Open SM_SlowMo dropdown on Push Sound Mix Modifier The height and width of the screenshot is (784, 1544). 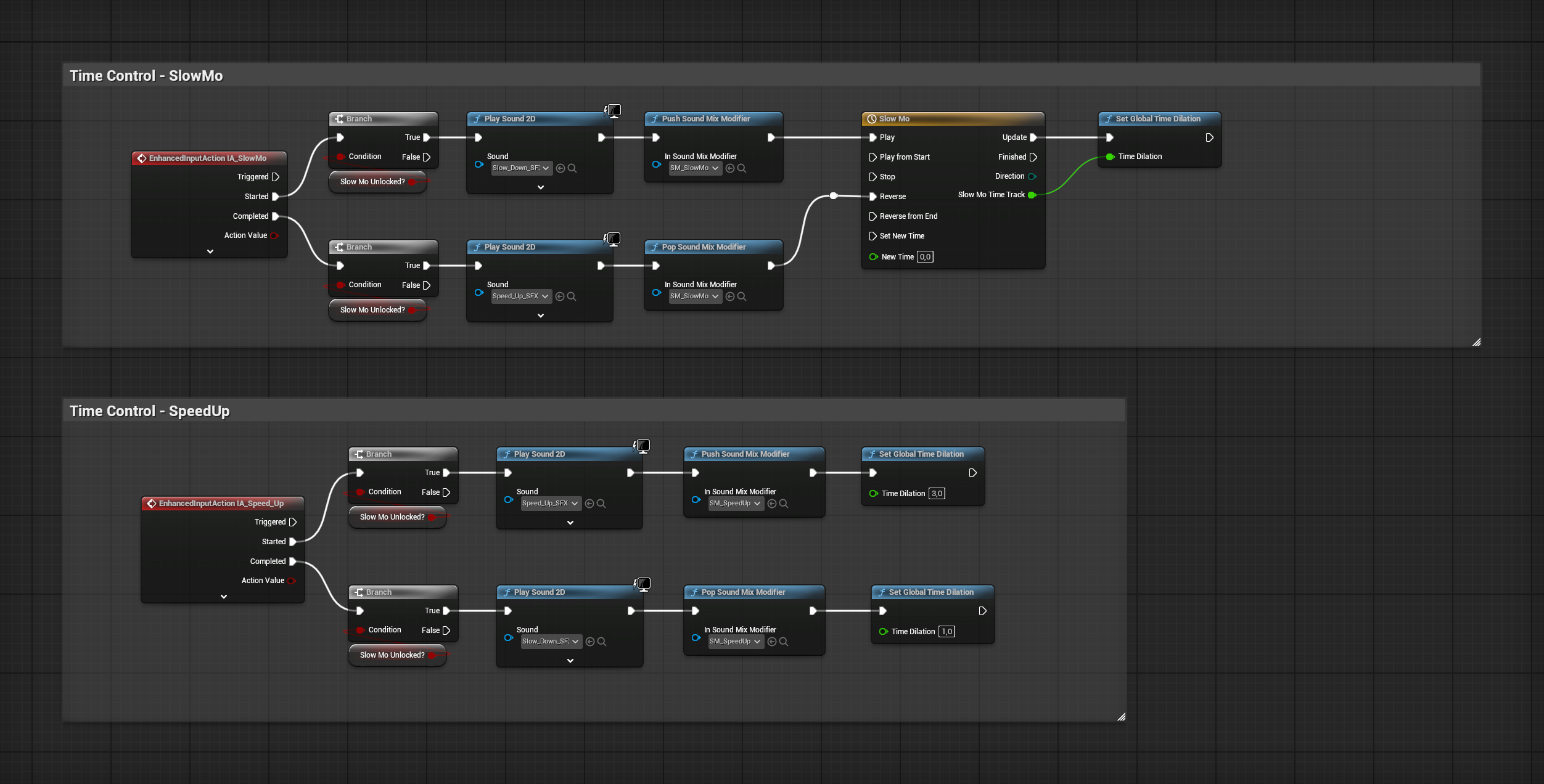695,168
